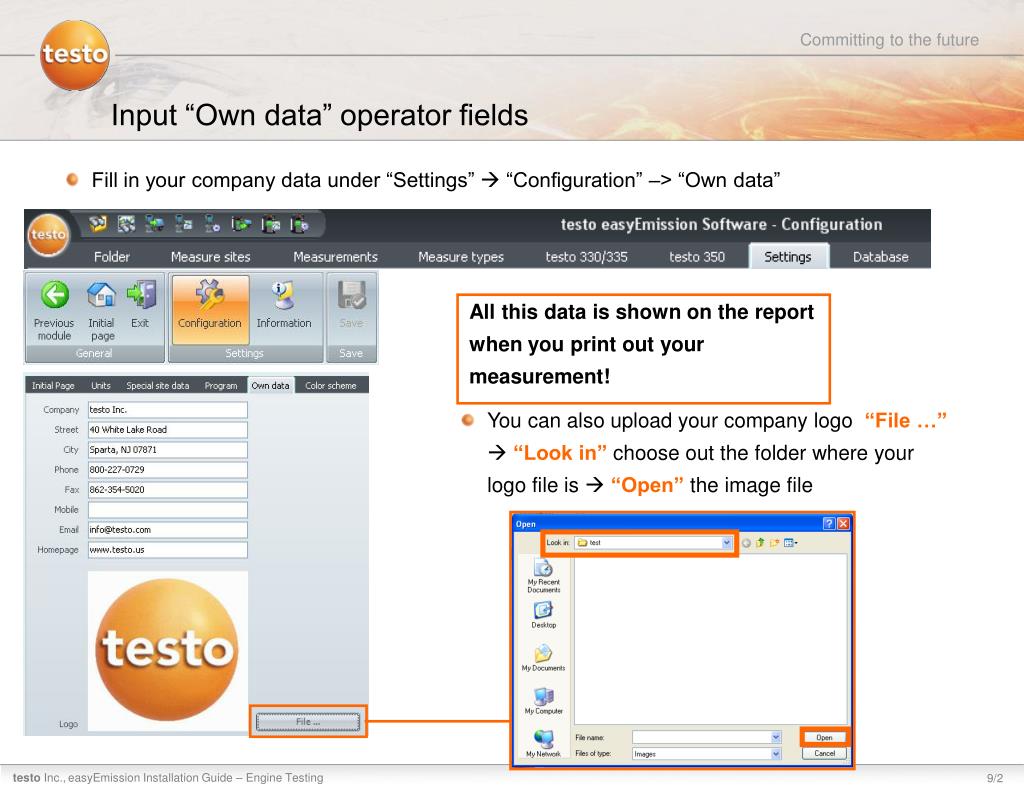Screen dimensions: 1024x791
Task: Click the Fax field with 862-354-5020
Action: [168, 490]
